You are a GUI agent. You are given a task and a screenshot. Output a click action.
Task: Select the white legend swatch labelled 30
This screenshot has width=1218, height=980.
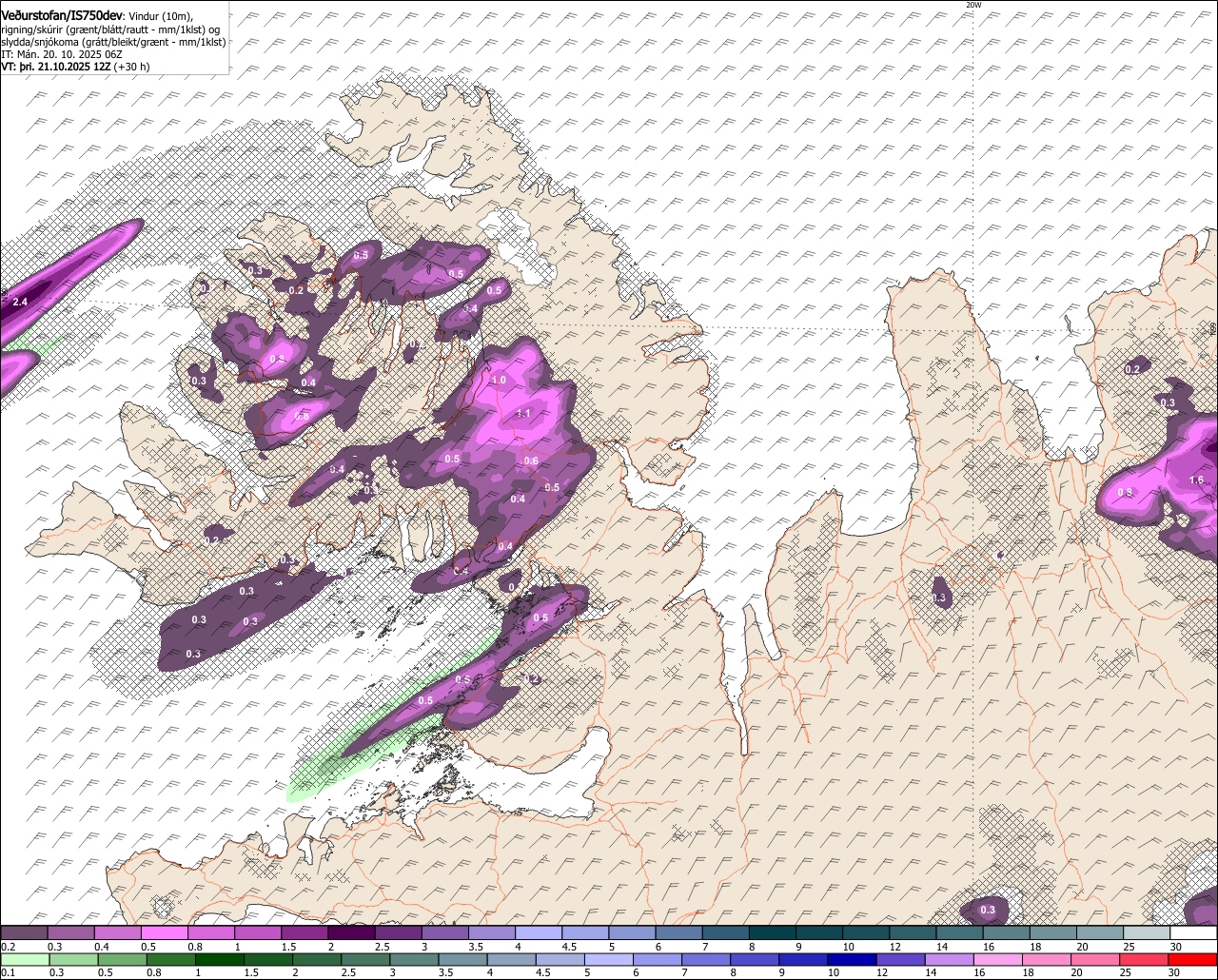coord(1193,932)
